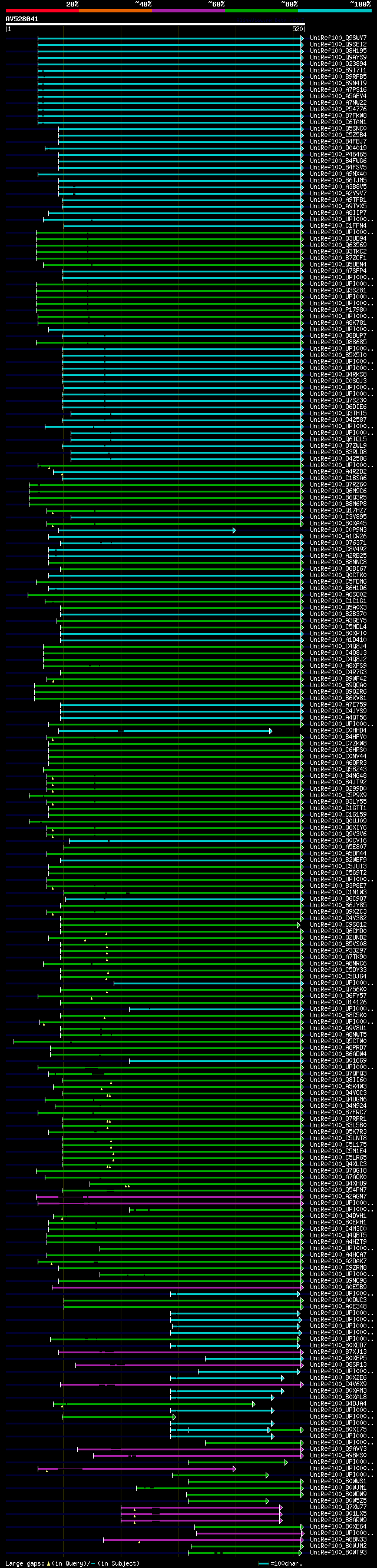The image size is (377, 1568).
Task: Open UniRef100_B6KV81 hit
Action: 338,698
